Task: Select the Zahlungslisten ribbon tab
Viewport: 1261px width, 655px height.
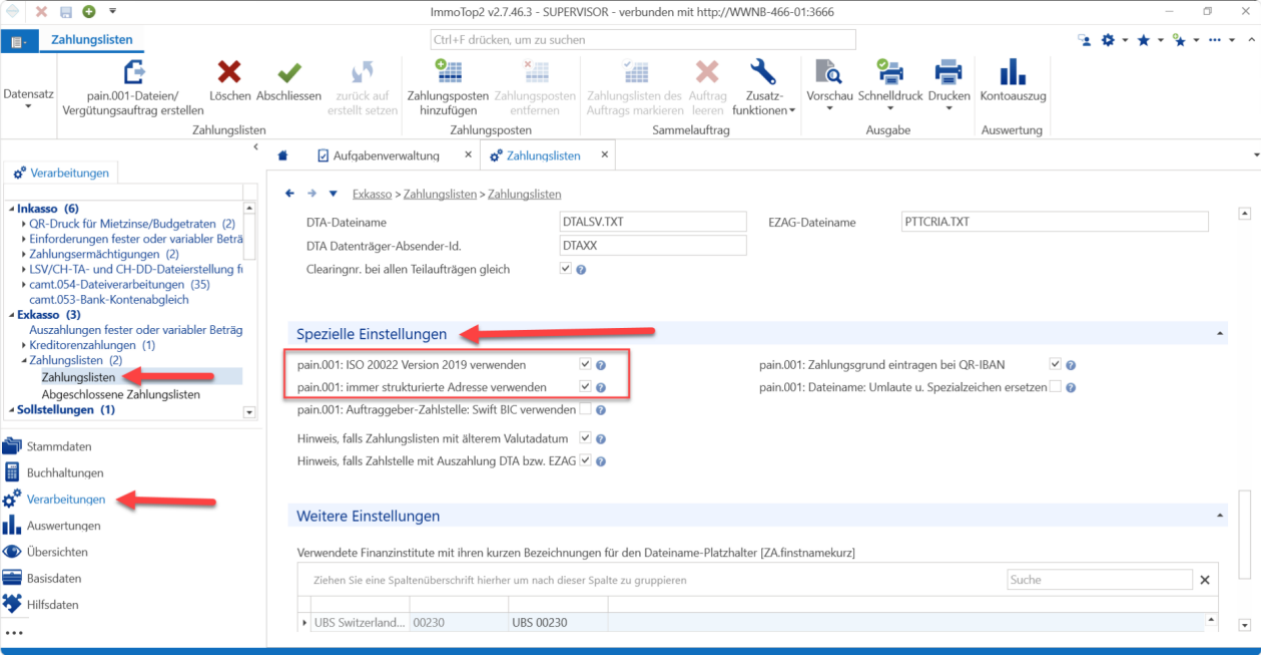Action: pyautogui.click(x=91, y=40)
